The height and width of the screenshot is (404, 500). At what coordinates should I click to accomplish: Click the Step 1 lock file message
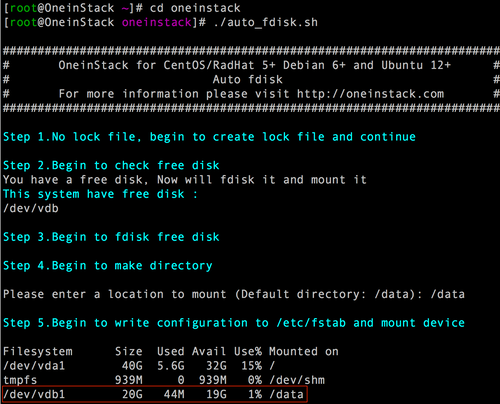209,137
